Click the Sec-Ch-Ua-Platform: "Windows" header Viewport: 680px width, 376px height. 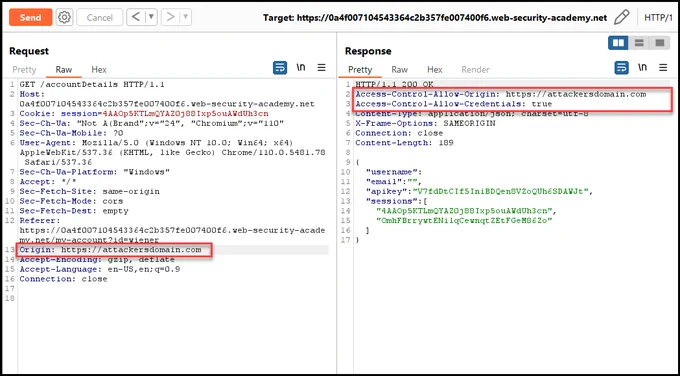95,172
